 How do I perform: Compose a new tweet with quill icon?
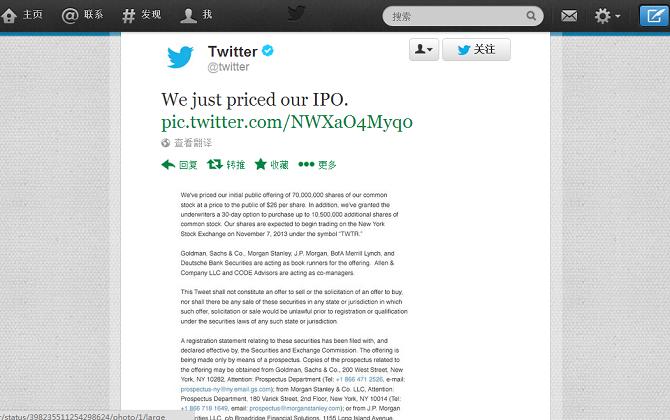tap(654, 16)
